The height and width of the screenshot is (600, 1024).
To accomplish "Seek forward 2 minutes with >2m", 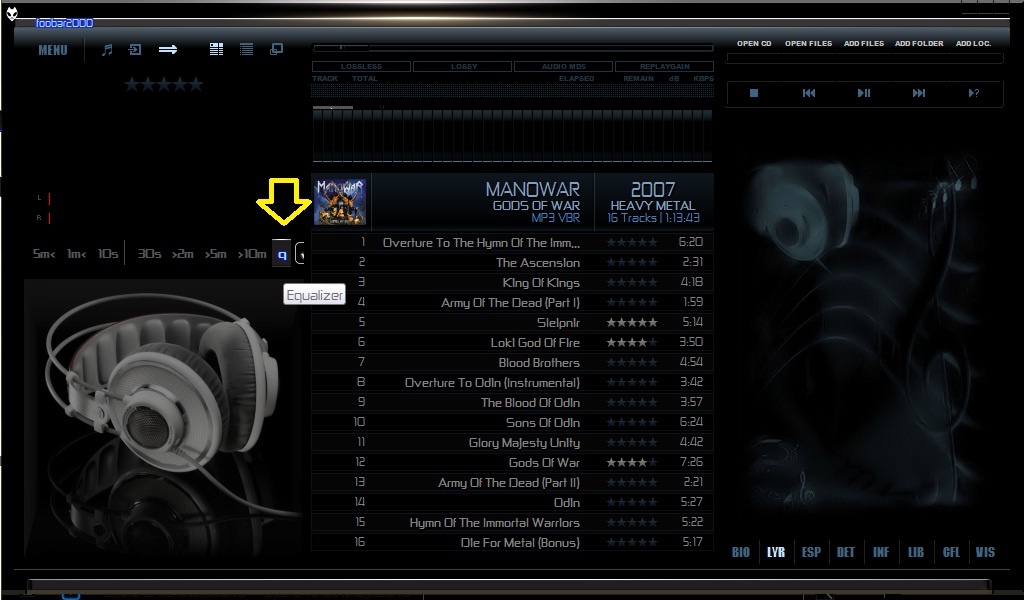I will (182, 254).
